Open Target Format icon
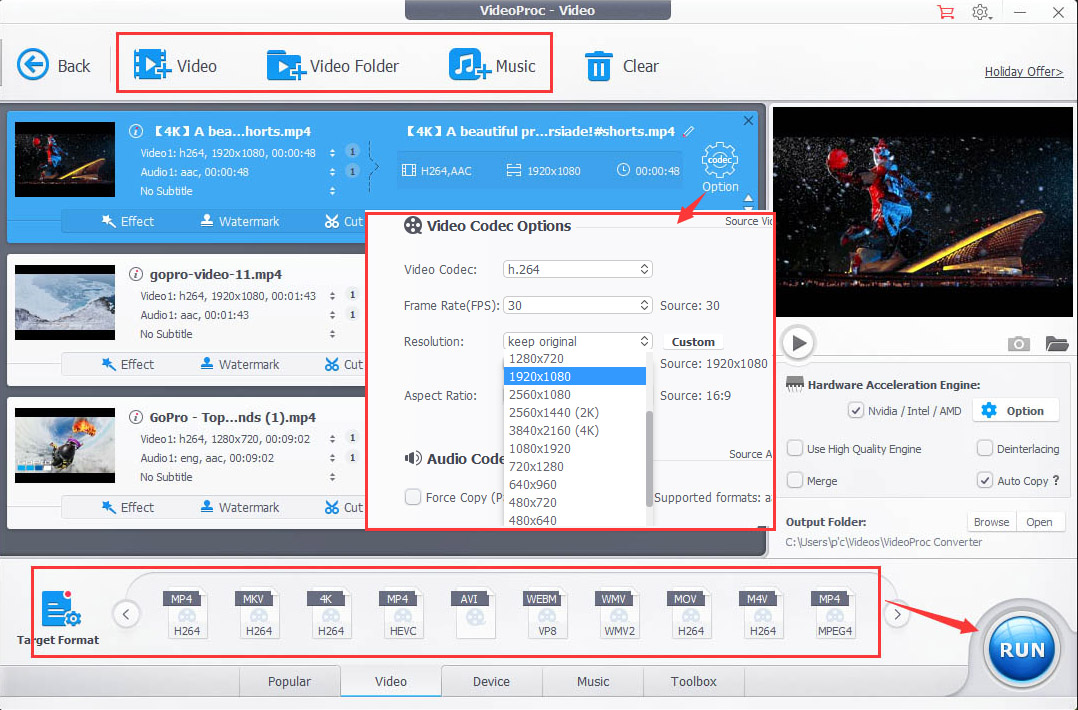This screenshot has height=710, width=1078. pos(60,609)
